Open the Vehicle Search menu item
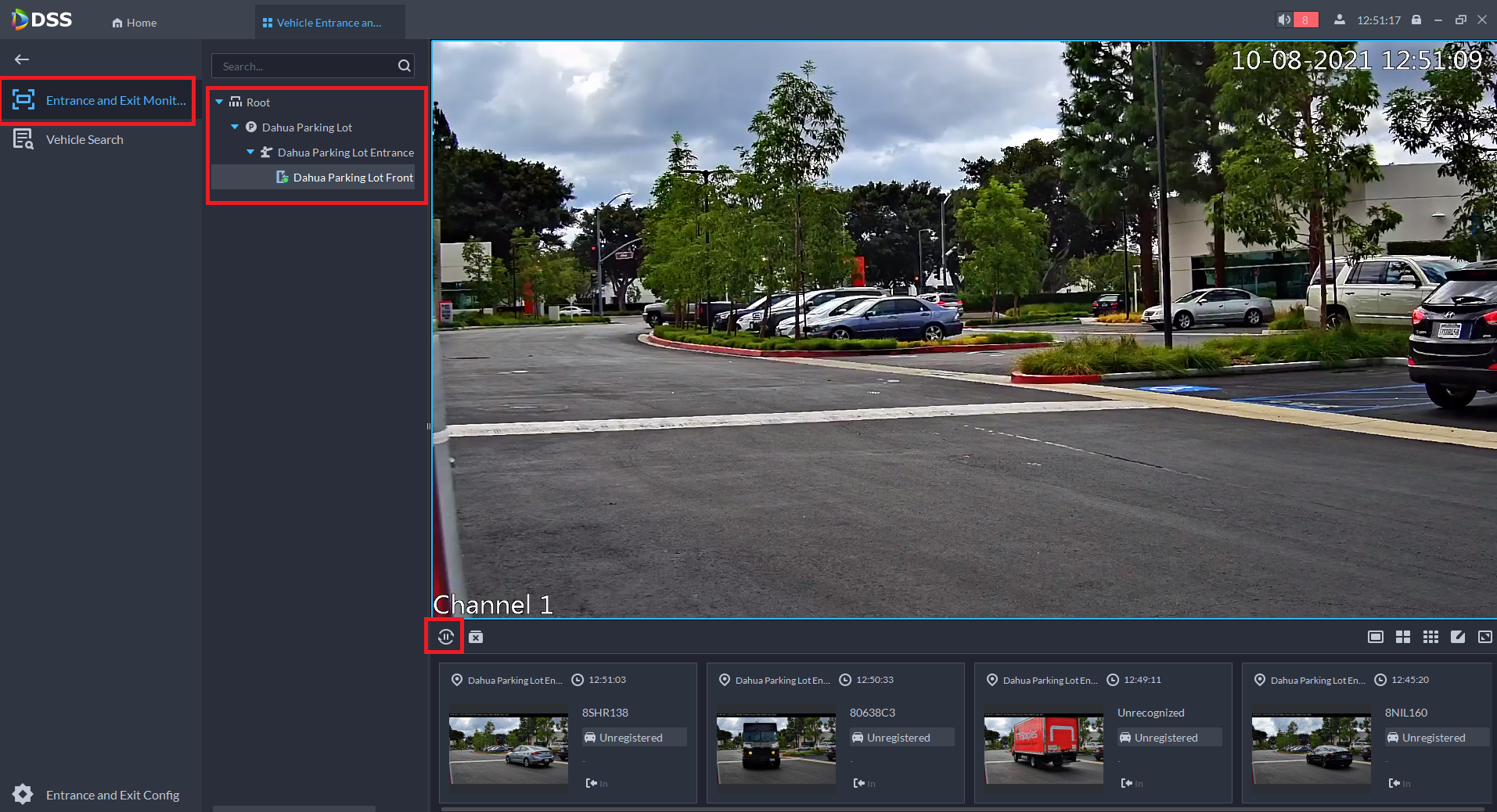 click(85, 140)
